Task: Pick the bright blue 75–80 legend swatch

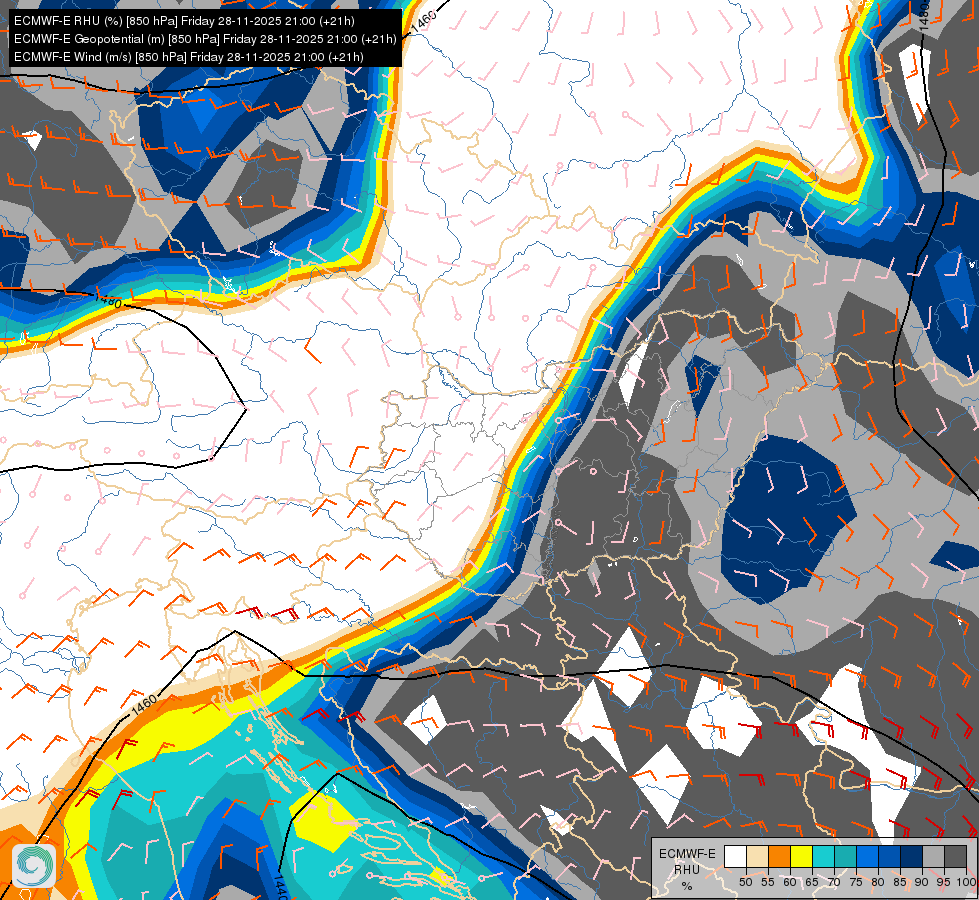Action: pyautogui.click(x=868, y=856)
